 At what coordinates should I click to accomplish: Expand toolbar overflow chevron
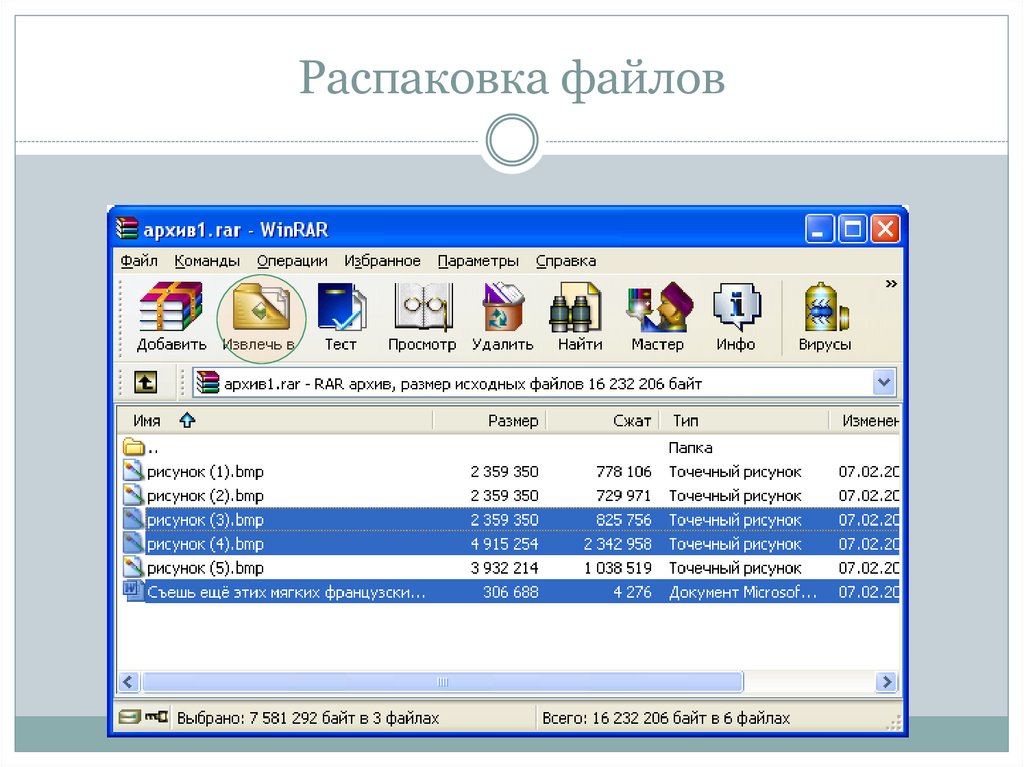coord(891,284)
